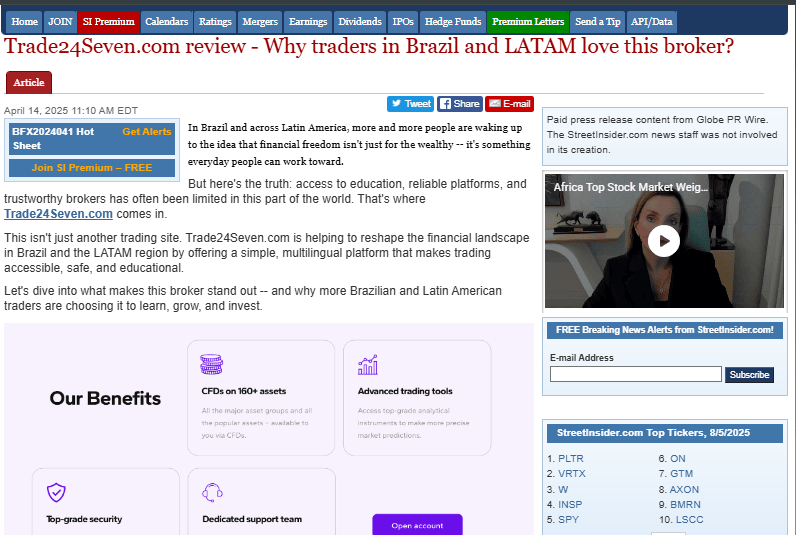Select the Article tab
Screen dimensions: 796x535
[29, 83]
